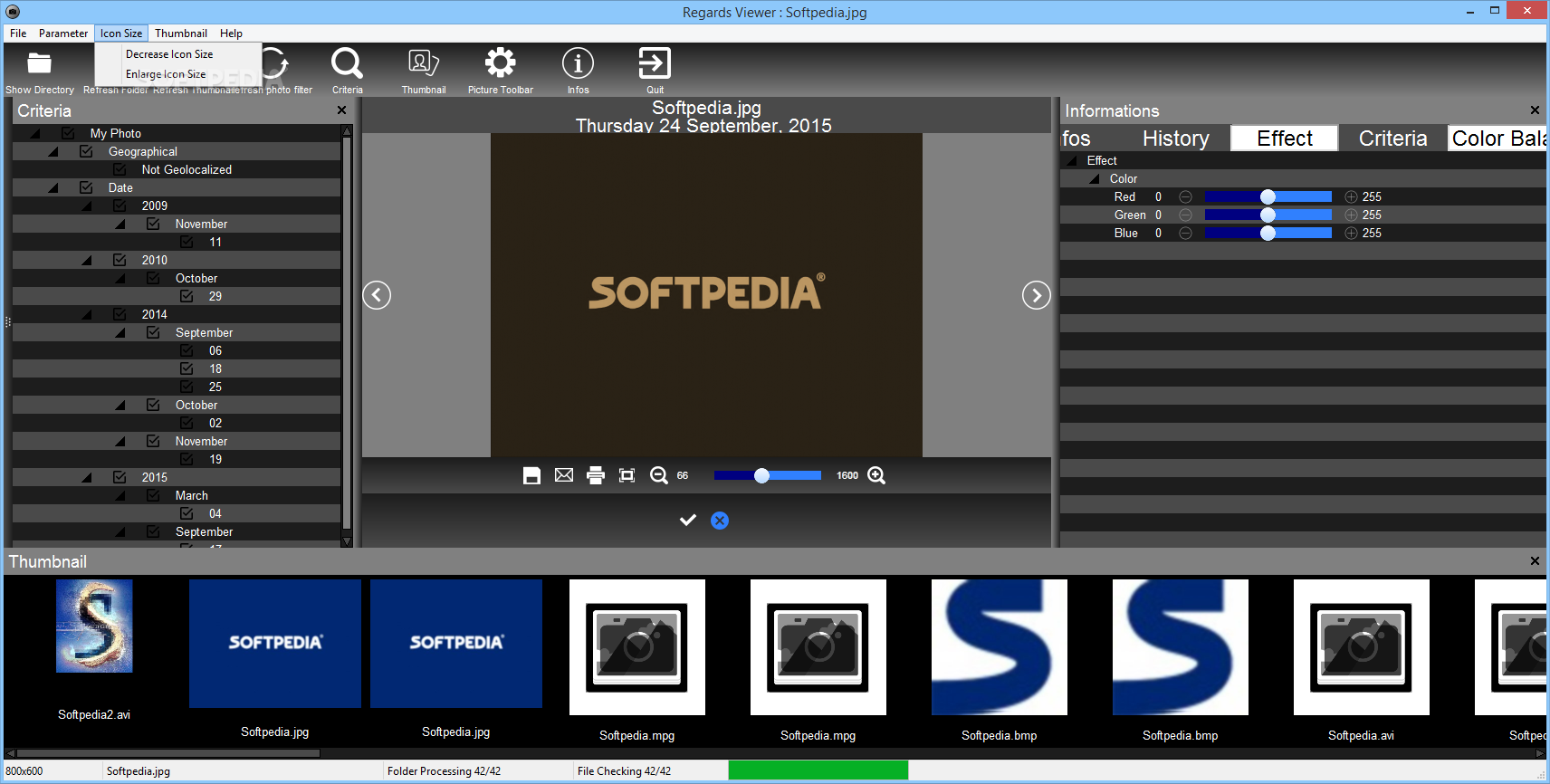Go to the previous picture arrow
The width and height of the screenshot is (1550, 784).
(377, 295)
